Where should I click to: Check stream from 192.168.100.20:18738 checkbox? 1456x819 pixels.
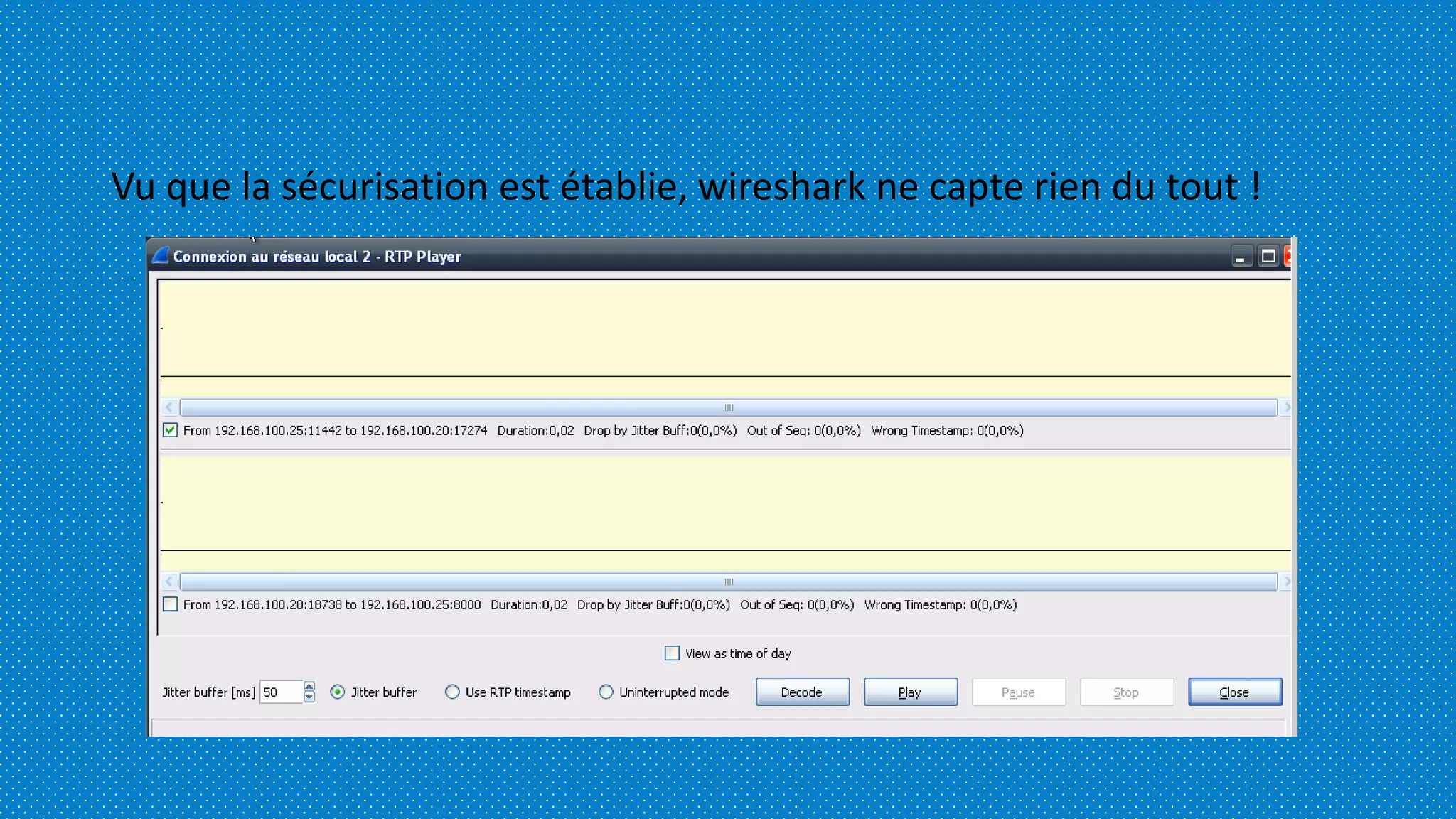point(170,604)
